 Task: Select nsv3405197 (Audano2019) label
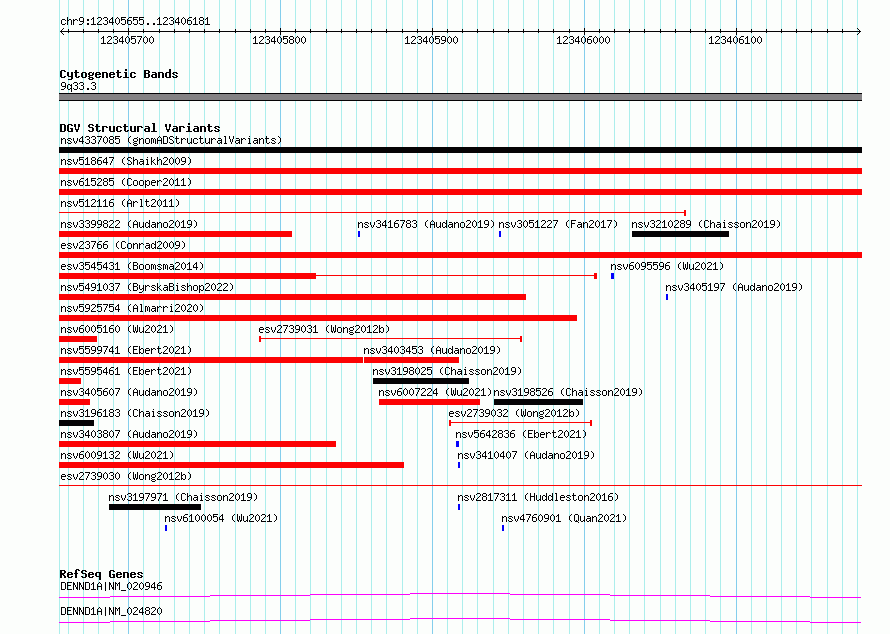pyautogui.click(x=734, y=287)
